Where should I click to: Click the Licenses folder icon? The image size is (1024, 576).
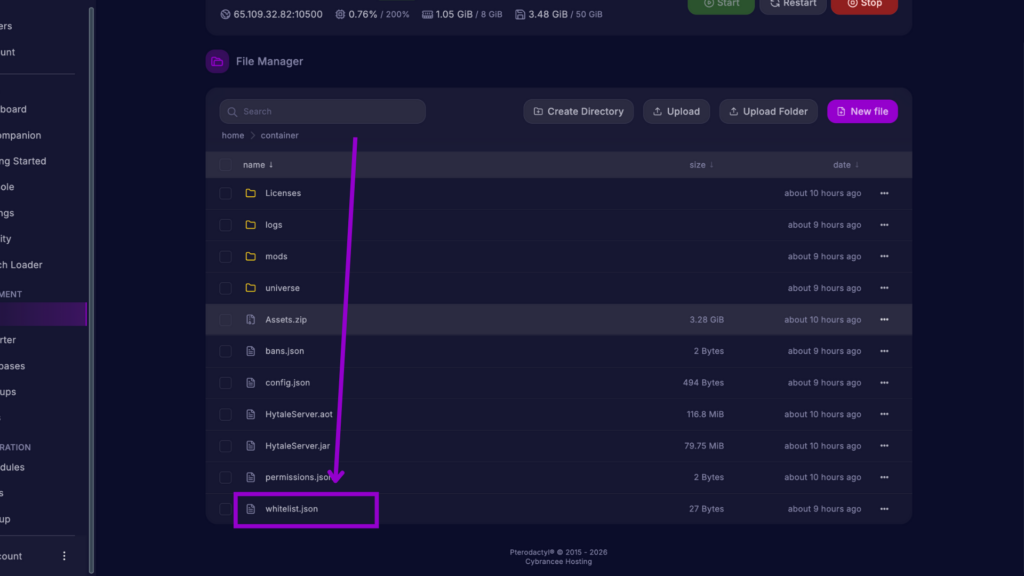pos(251,193)
